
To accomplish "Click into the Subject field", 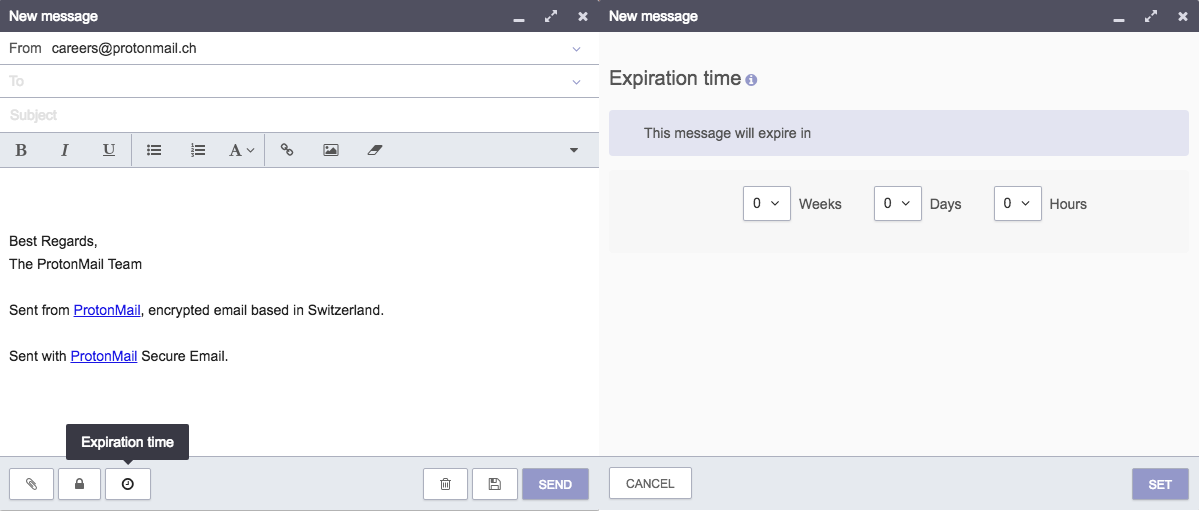I will (299, 115).
